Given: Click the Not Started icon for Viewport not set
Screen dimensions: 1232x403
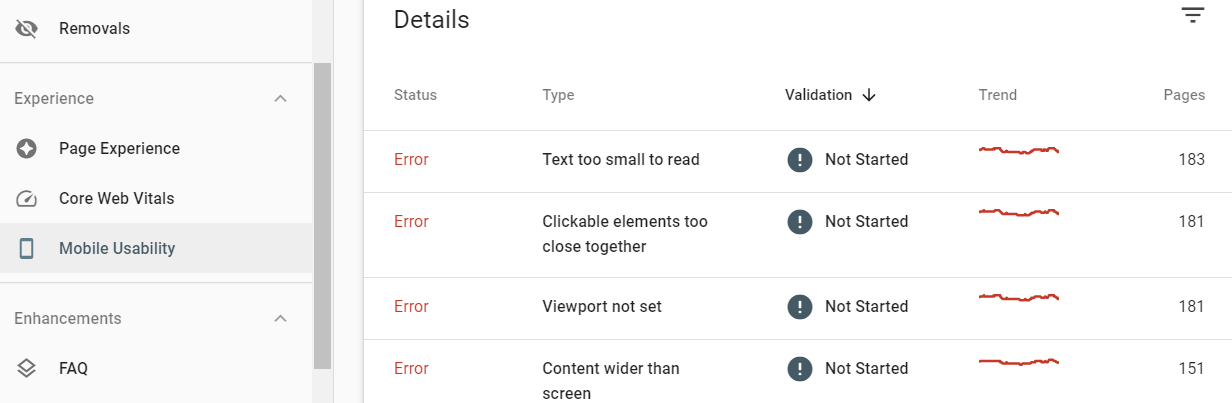Looking at the screenshot, I should pos(800,307).
